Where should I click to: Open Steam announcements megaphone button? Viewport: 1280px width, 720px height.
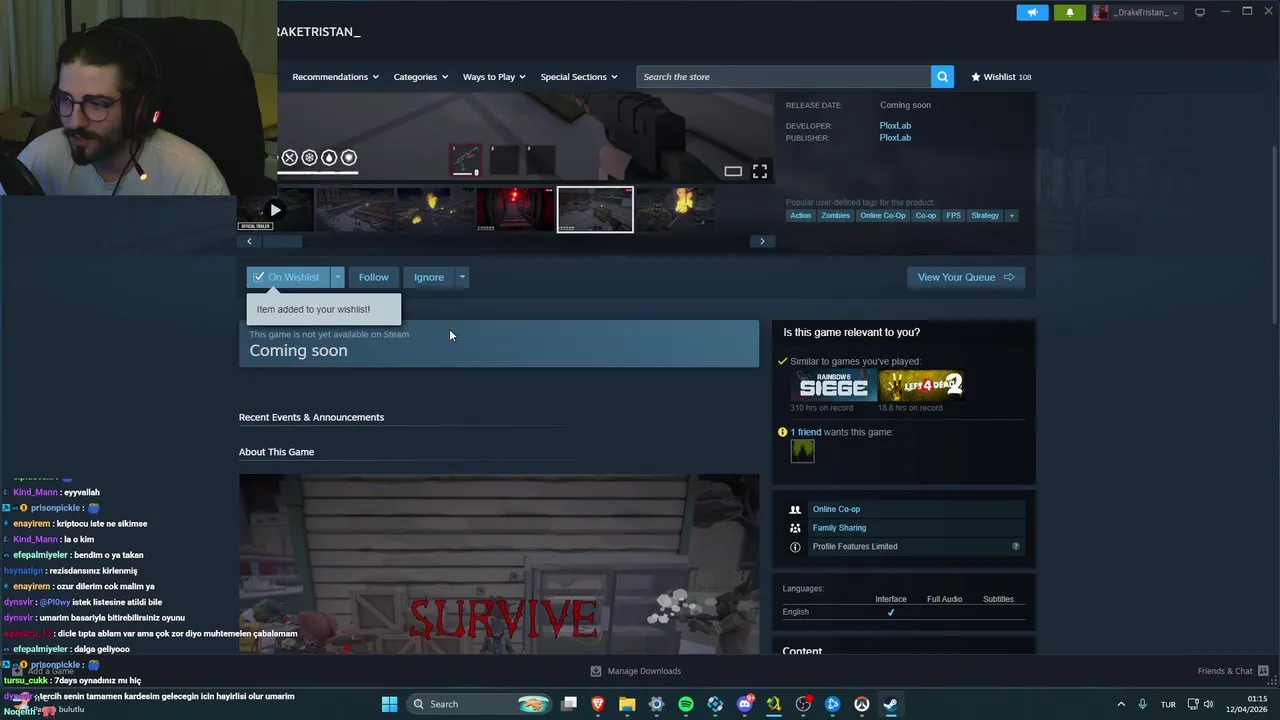(x=1032, y=12)
